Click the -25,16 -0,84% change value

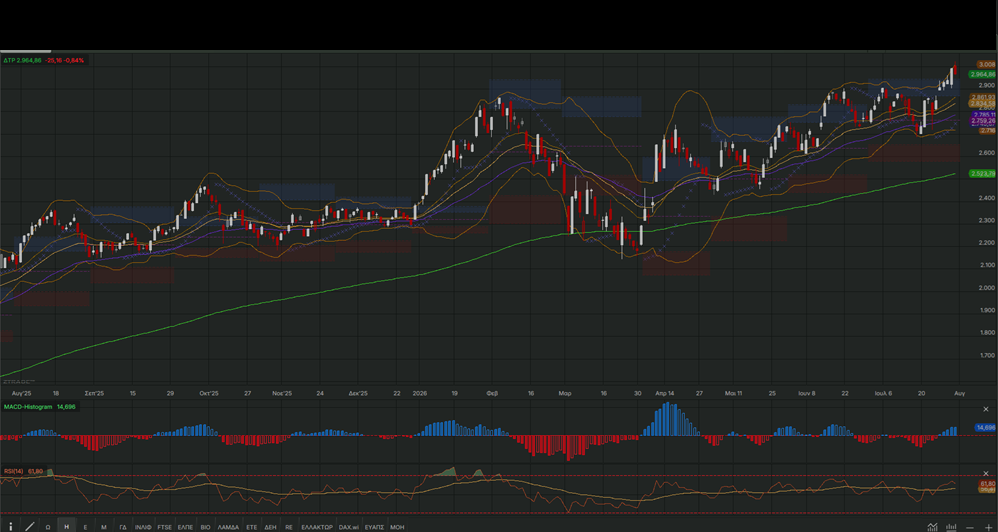click(x=65, y=60)
